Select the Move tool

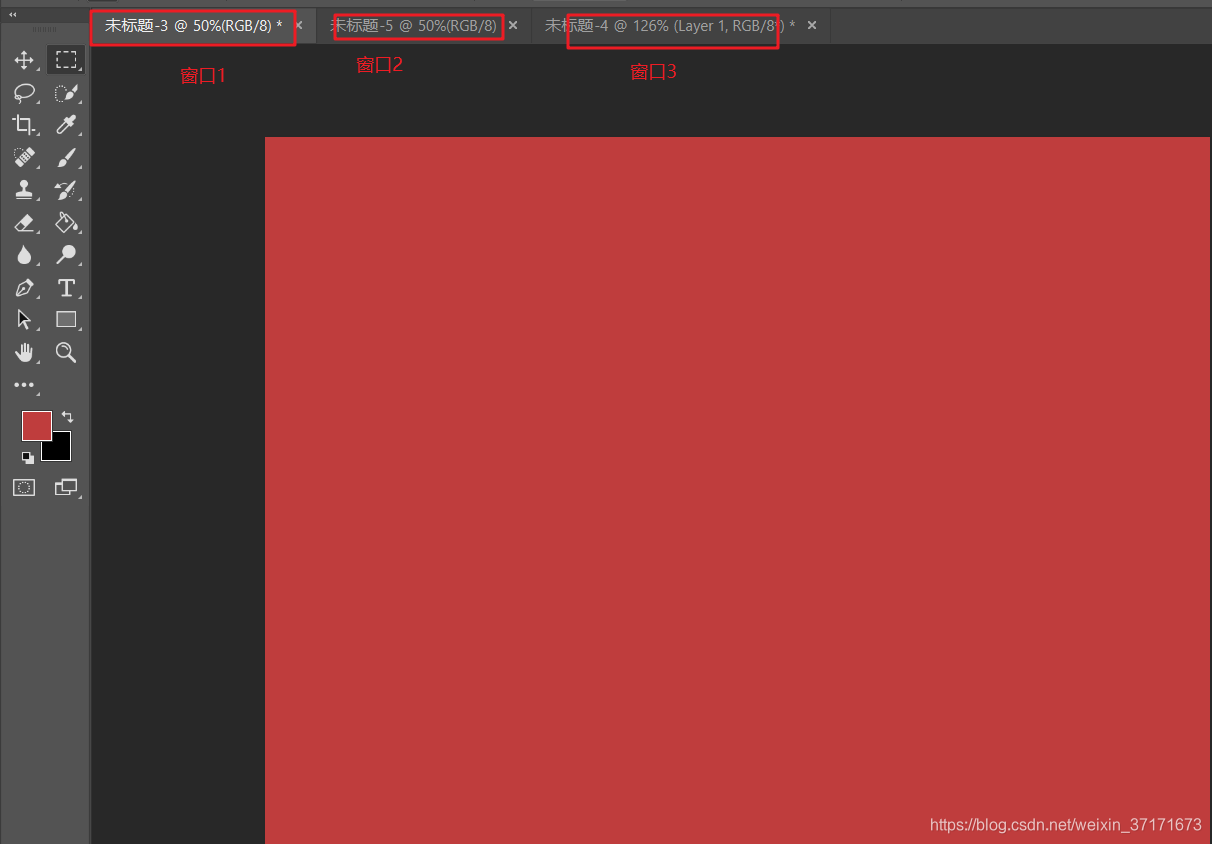pos(24,60)
